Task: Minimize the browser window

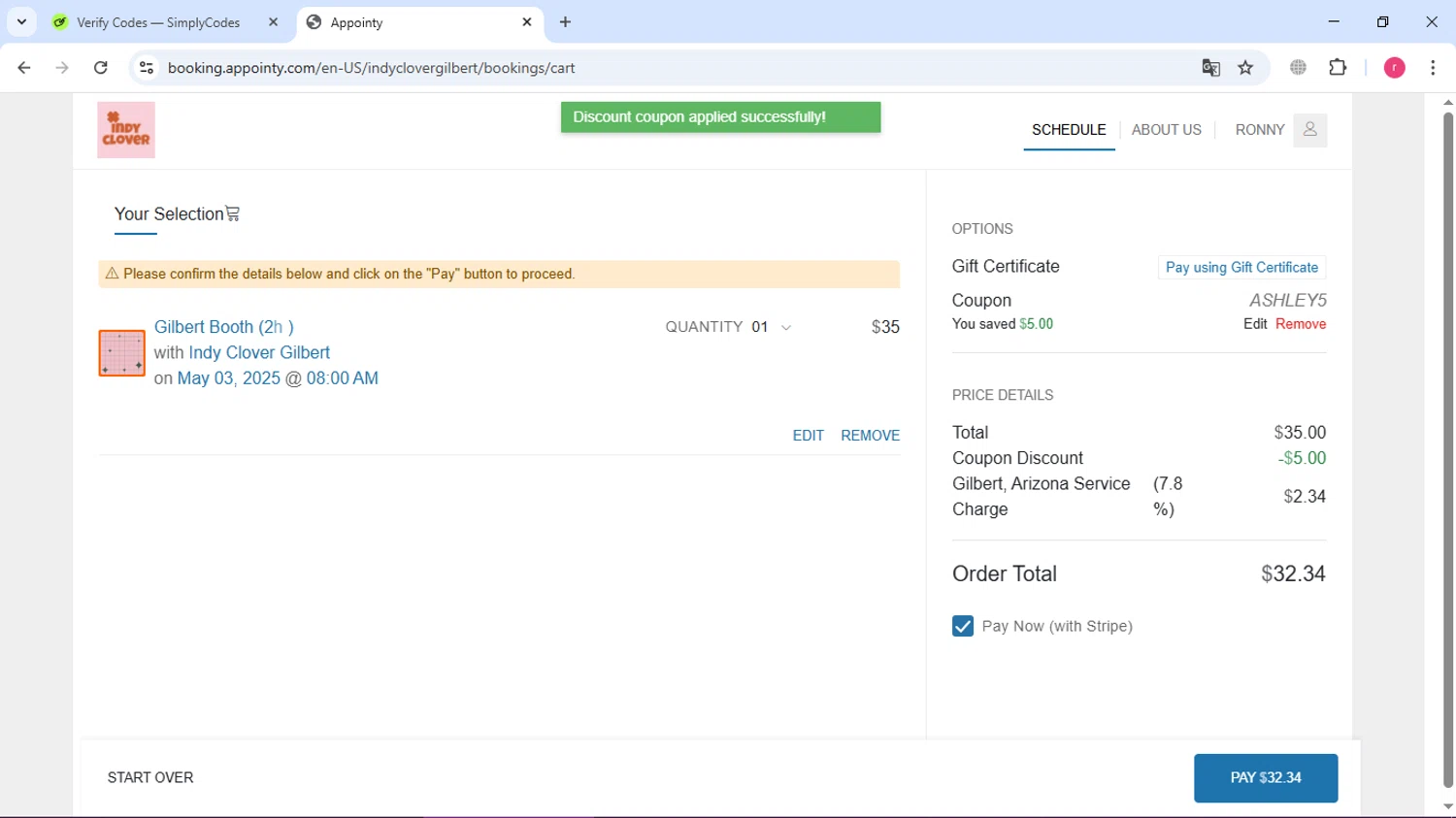Action: pyautogui.click(x=1334, y=21)
